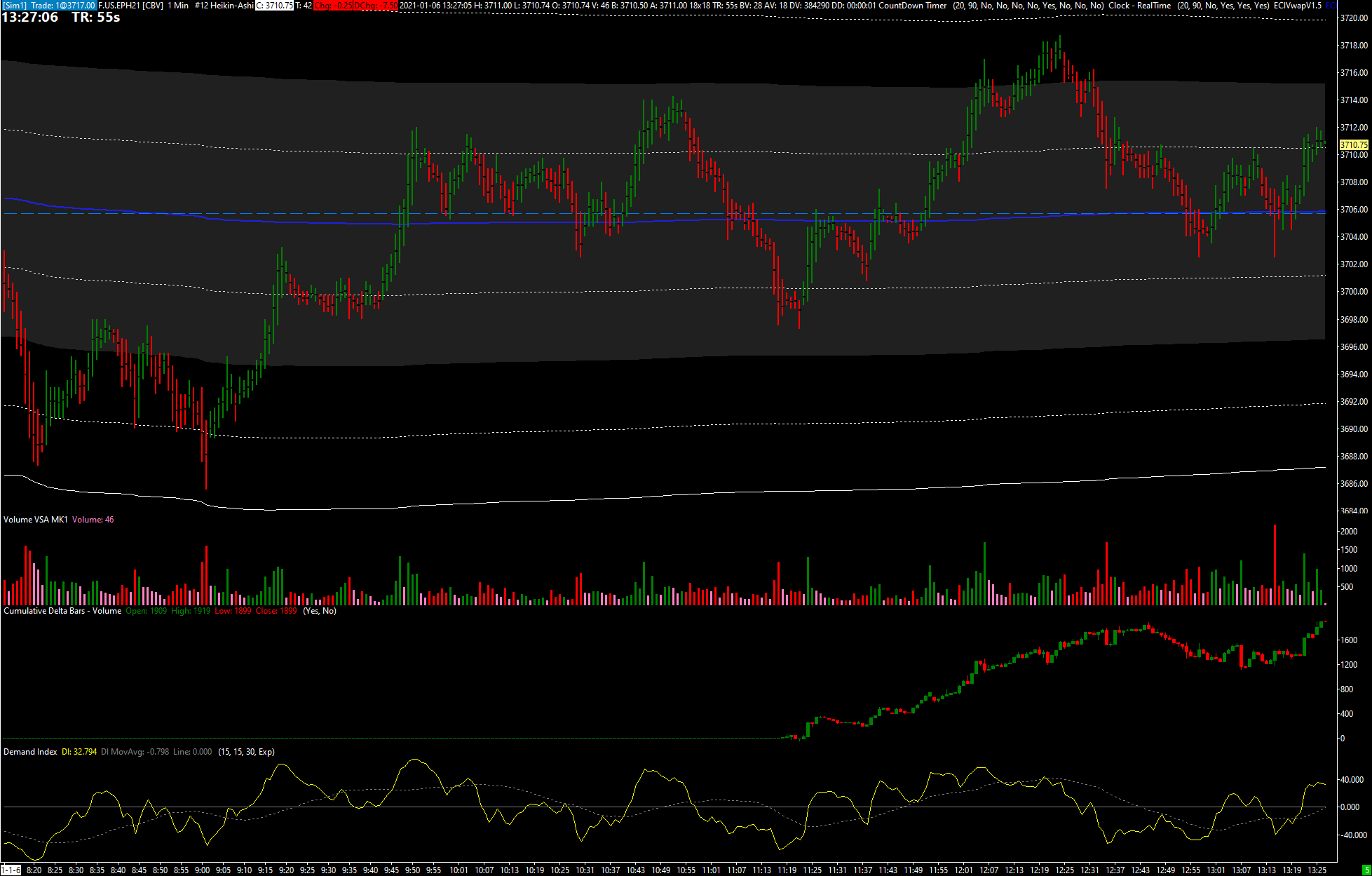Click the 12:01 time axis label

(963, 870)
